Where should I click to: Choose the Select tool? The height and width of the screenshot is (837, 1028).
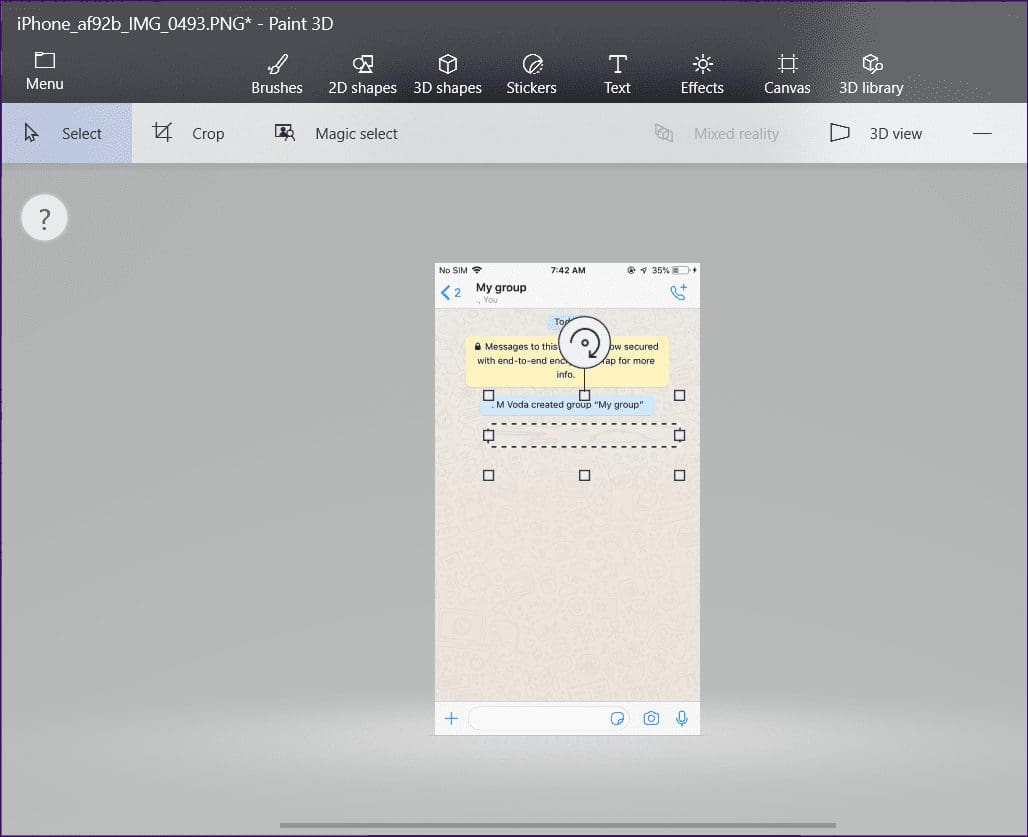point(67,133)
